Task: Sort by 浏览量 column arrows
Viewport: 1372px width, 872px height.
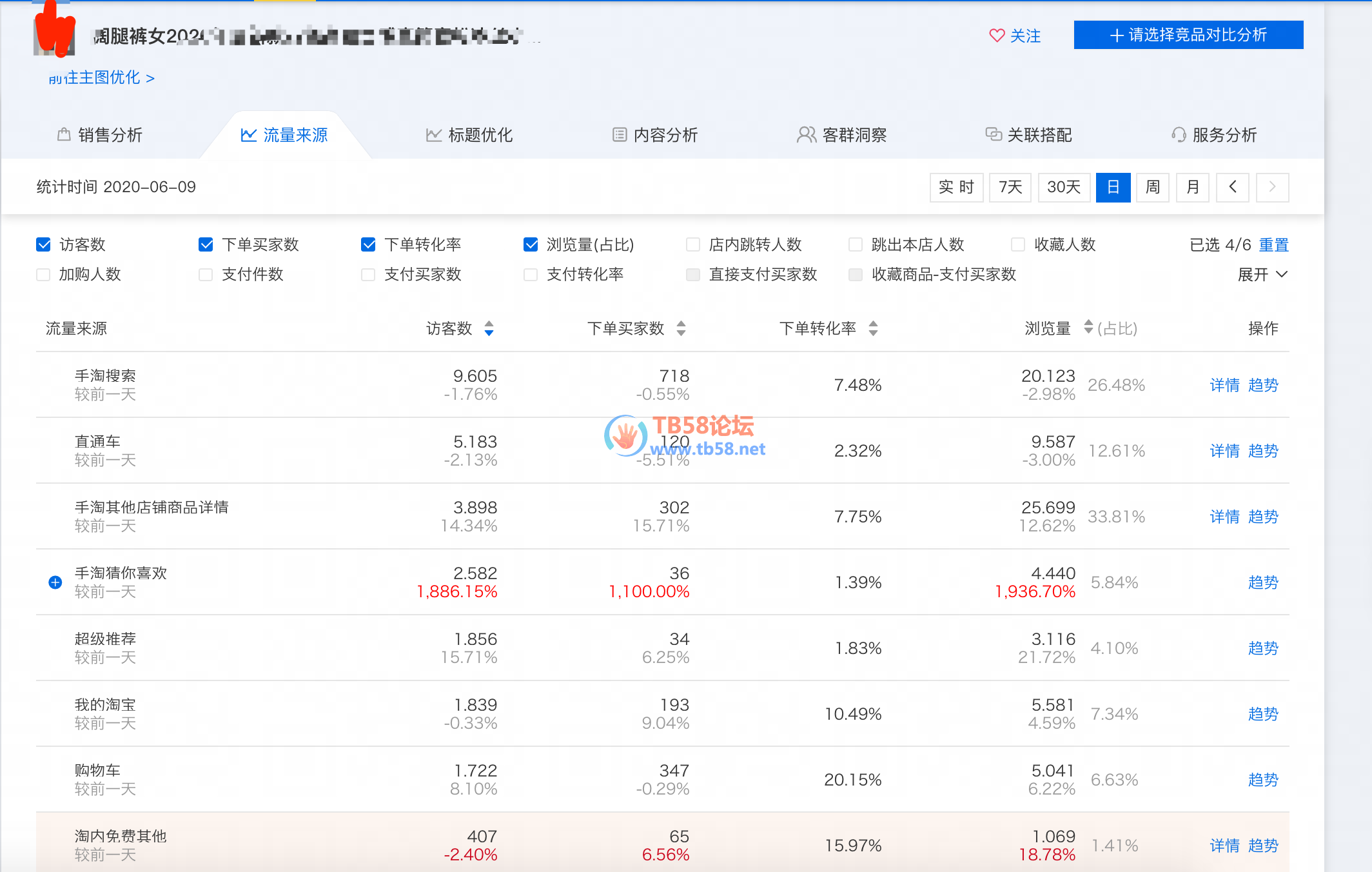Action: 1088,327
